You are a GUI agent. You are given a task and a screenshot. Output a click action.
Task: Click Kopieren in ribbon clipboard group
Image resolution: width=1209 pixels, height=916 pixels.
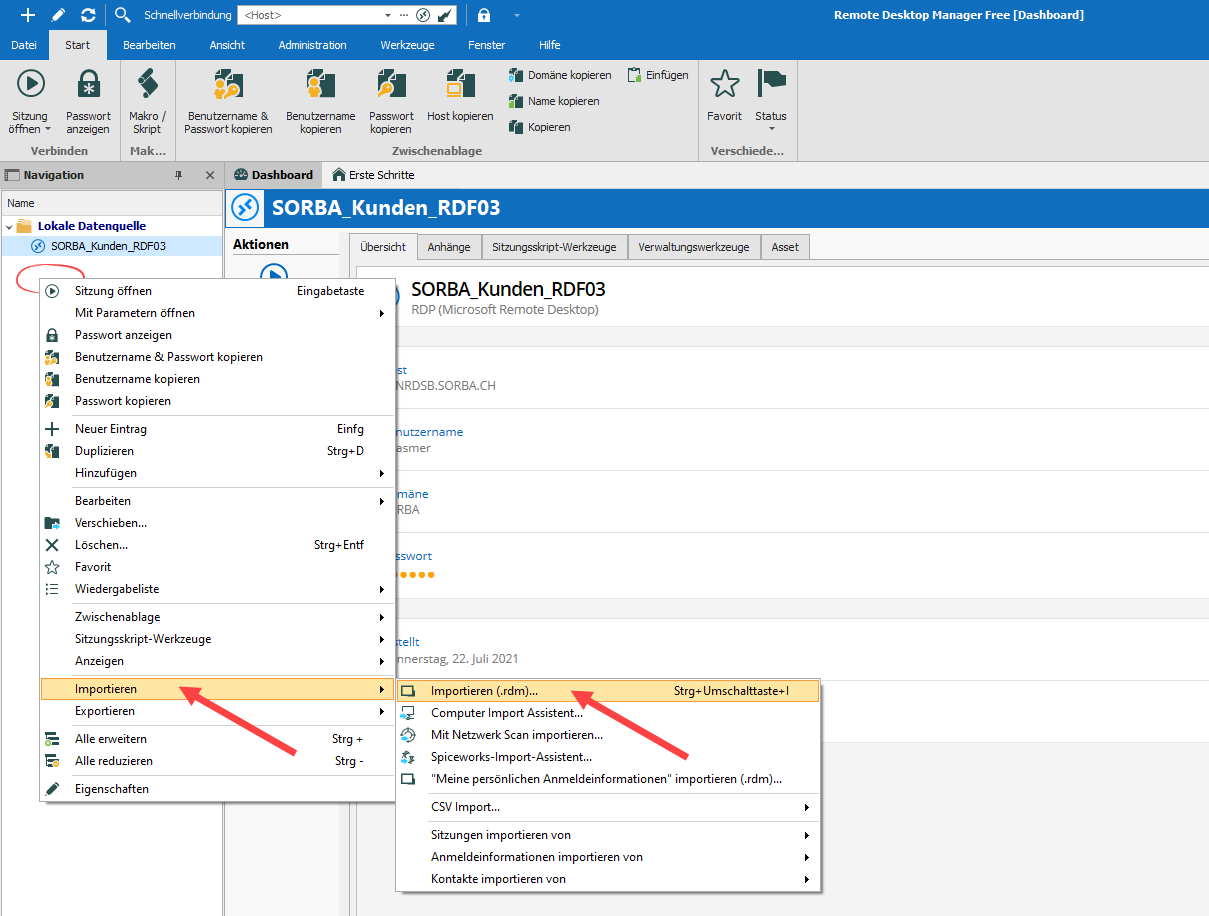(x=540, y=127)
